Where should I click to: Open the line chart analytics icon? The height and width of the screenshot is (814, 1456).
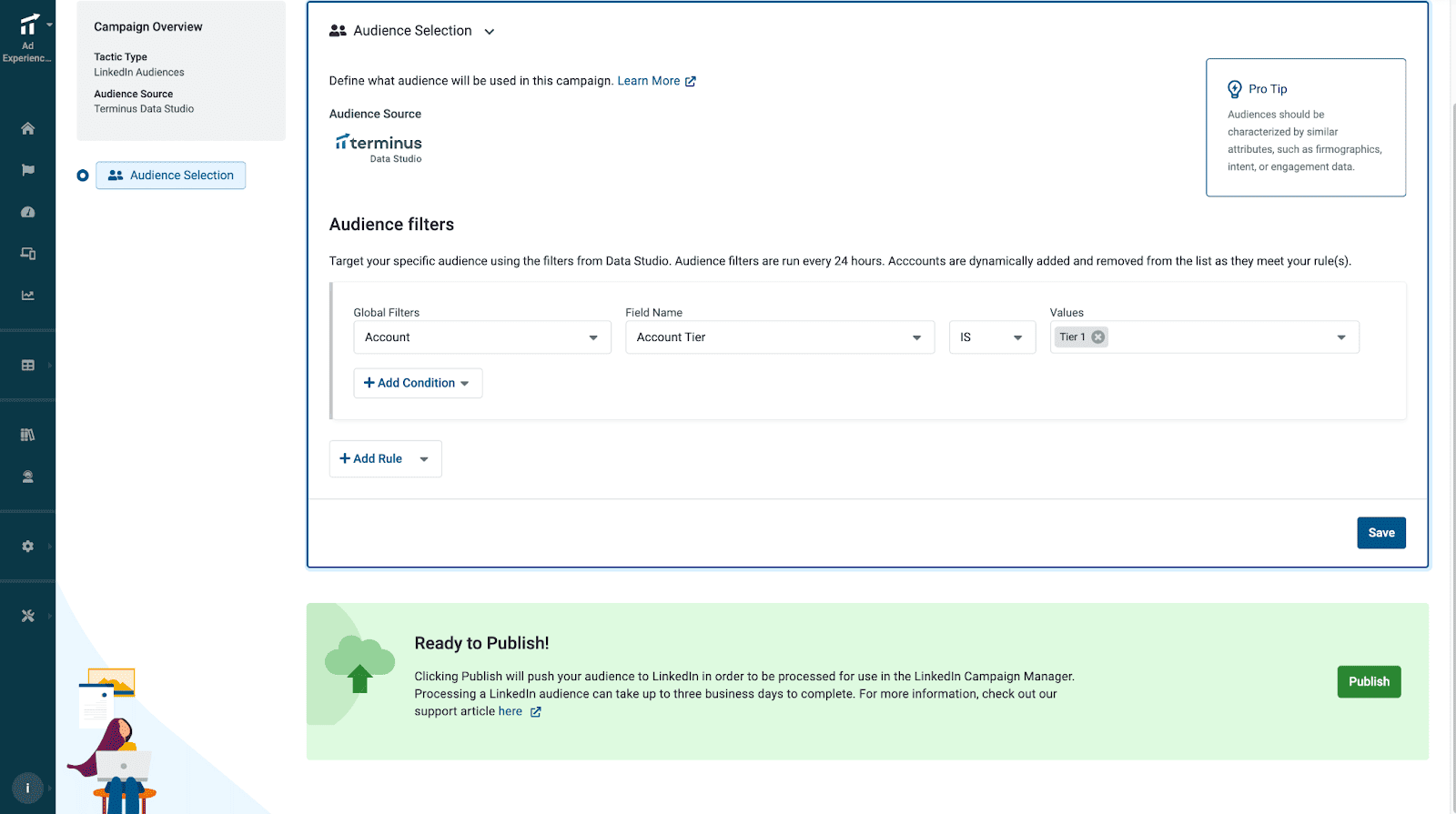[x=27, y=296]
